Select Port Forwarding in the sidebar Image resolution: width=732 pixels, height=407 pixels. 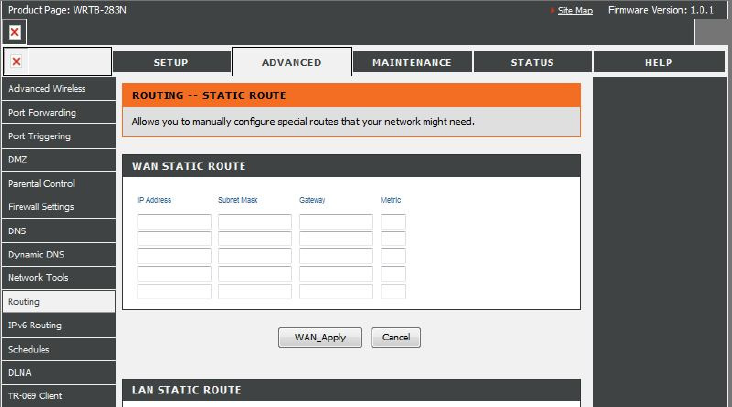[x=59, y=112]
